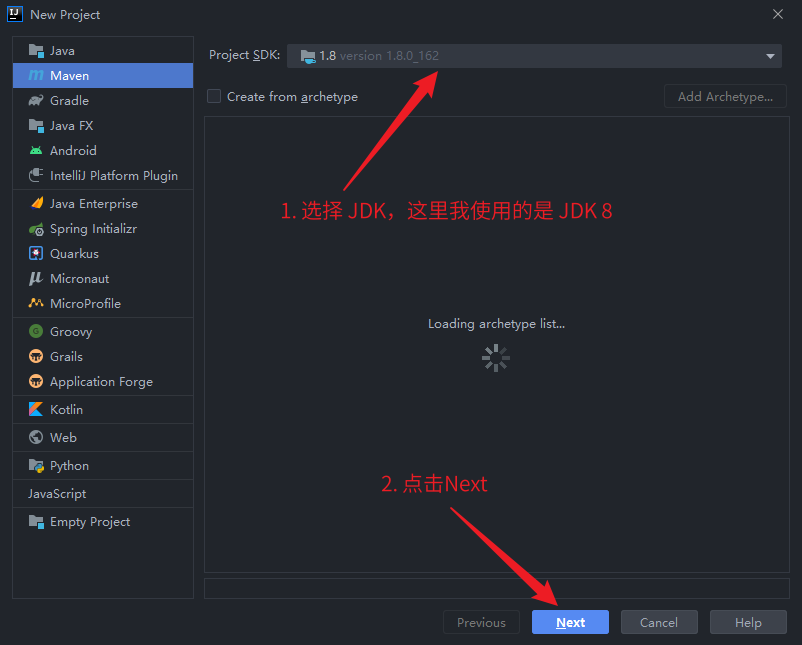Select the Quarkus project icon

click(x=36, y=254)
